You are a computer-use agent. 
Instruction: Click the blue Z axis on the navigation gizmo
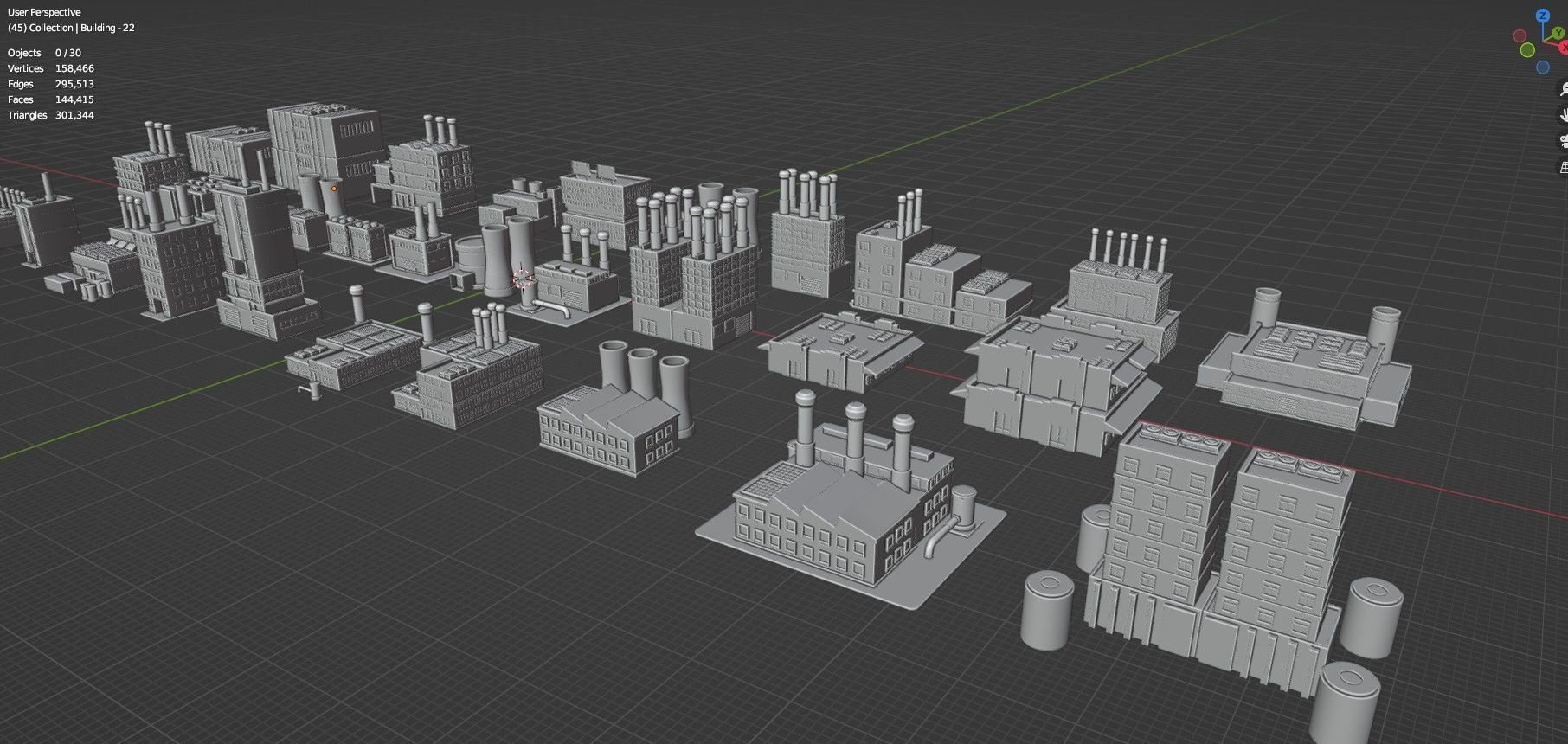[x=1543, y=16]
